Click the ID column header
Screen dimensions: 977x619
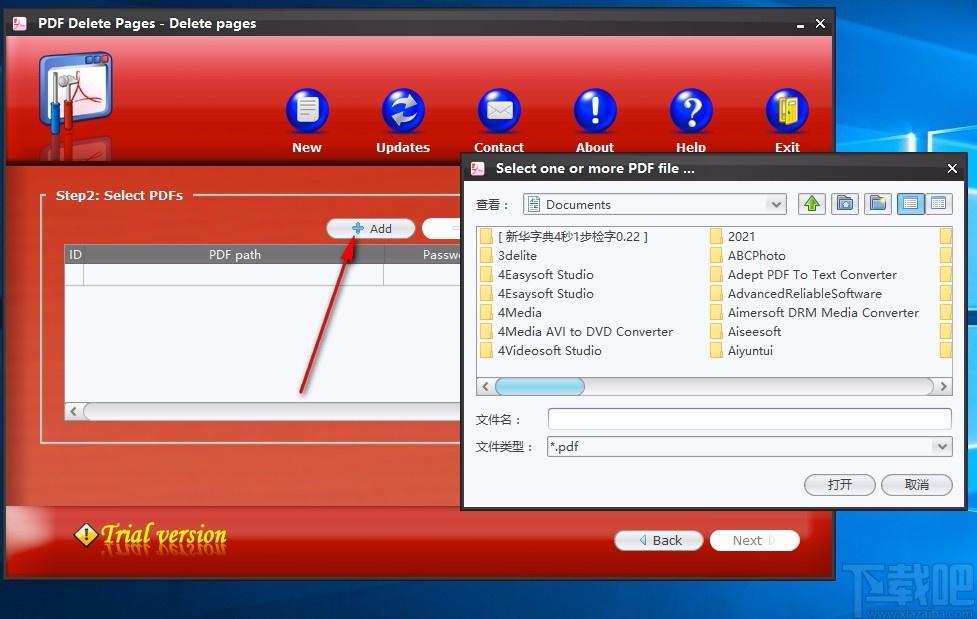(75, 254)
